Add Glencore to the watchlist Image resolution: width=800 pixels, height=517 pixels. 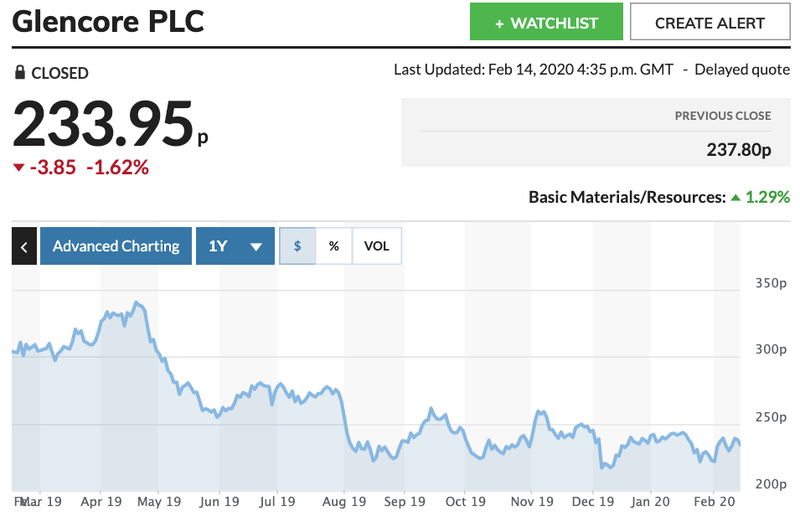[546, 22]
